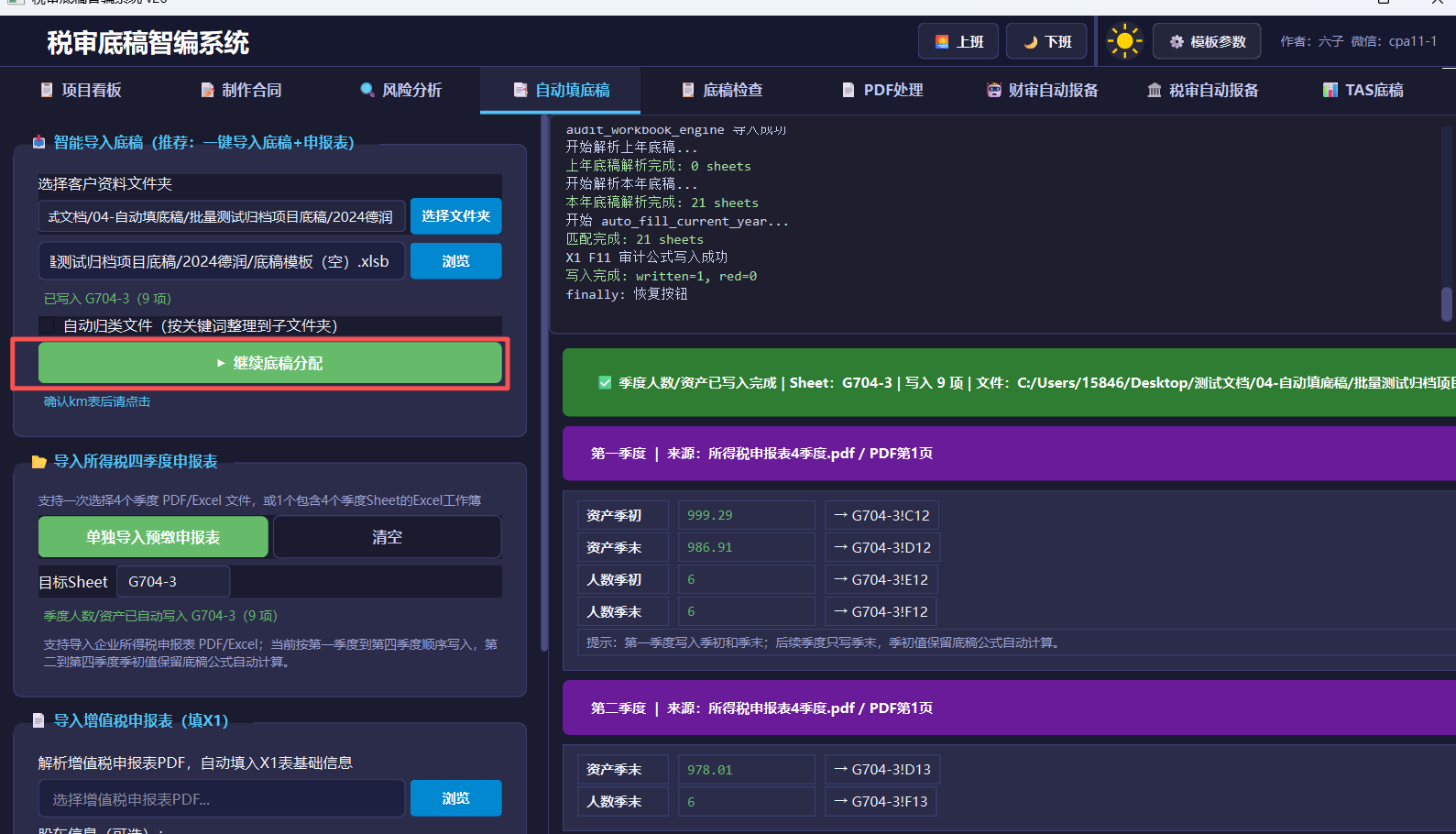Open the 底稿检查 document icon
Screen dimensions: 1456x834
pyautogui.click(x=688, y=90)
